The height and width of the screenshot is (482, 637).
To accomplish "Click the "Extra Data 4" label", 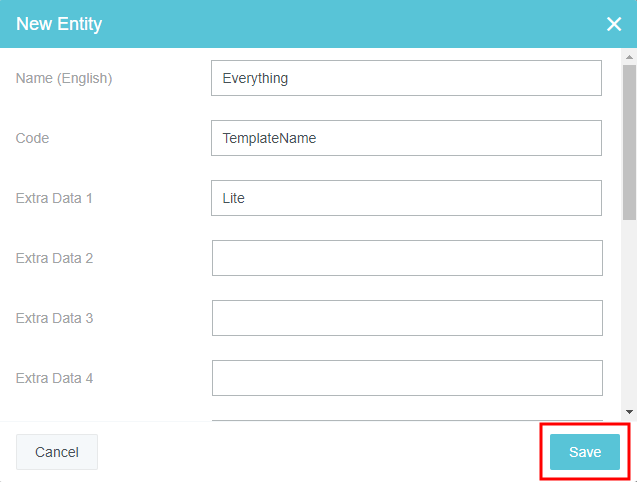I will [x=54, y=378].
